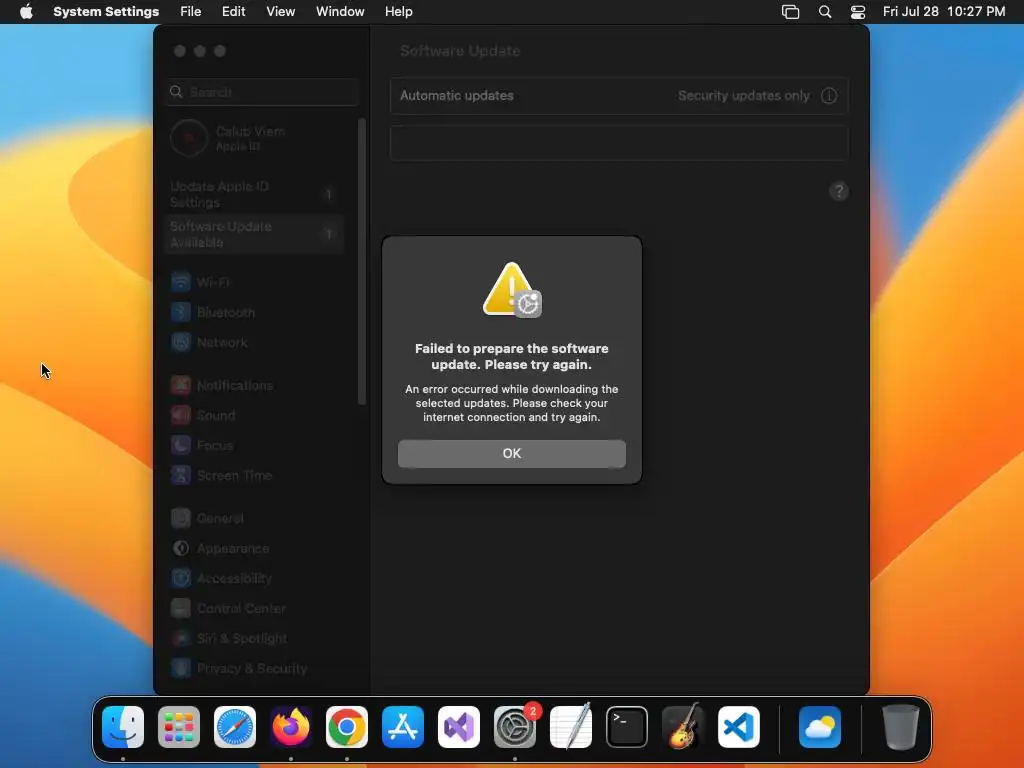
Task: Open the Apple menu
Action: [26, 12]
